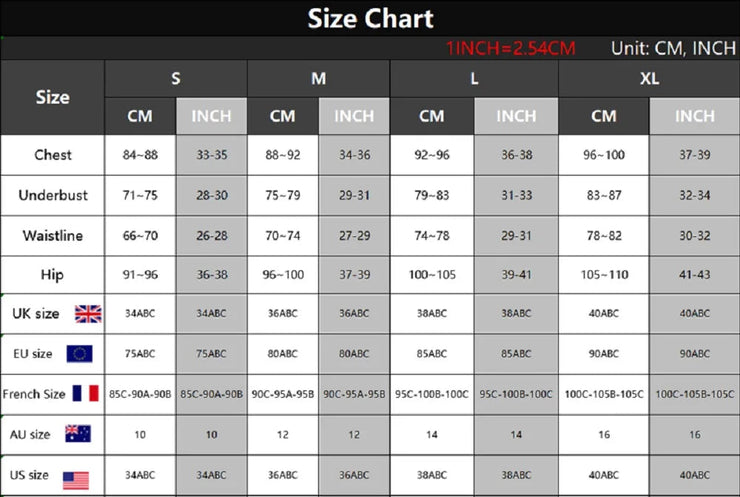Click the Underbust row label

(52, 195)
